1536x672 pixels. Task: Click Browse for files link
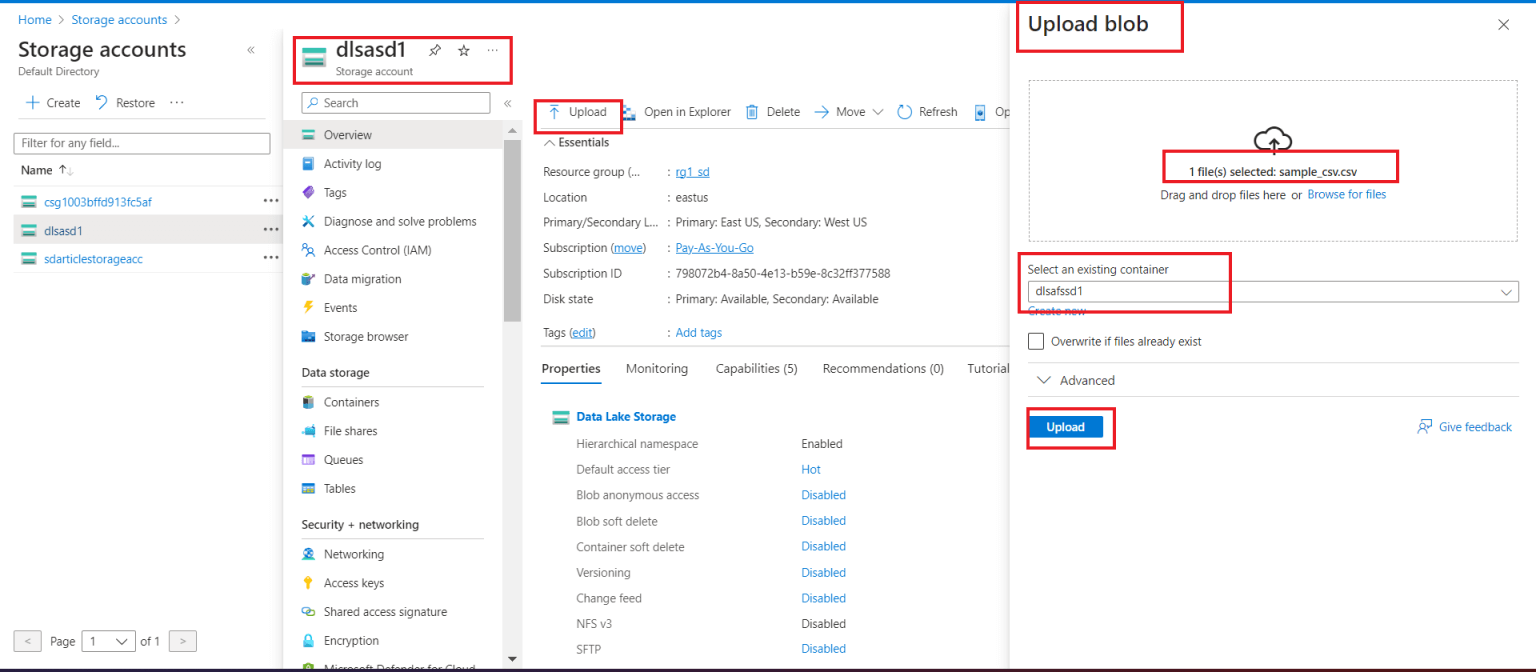[1347, 195]
